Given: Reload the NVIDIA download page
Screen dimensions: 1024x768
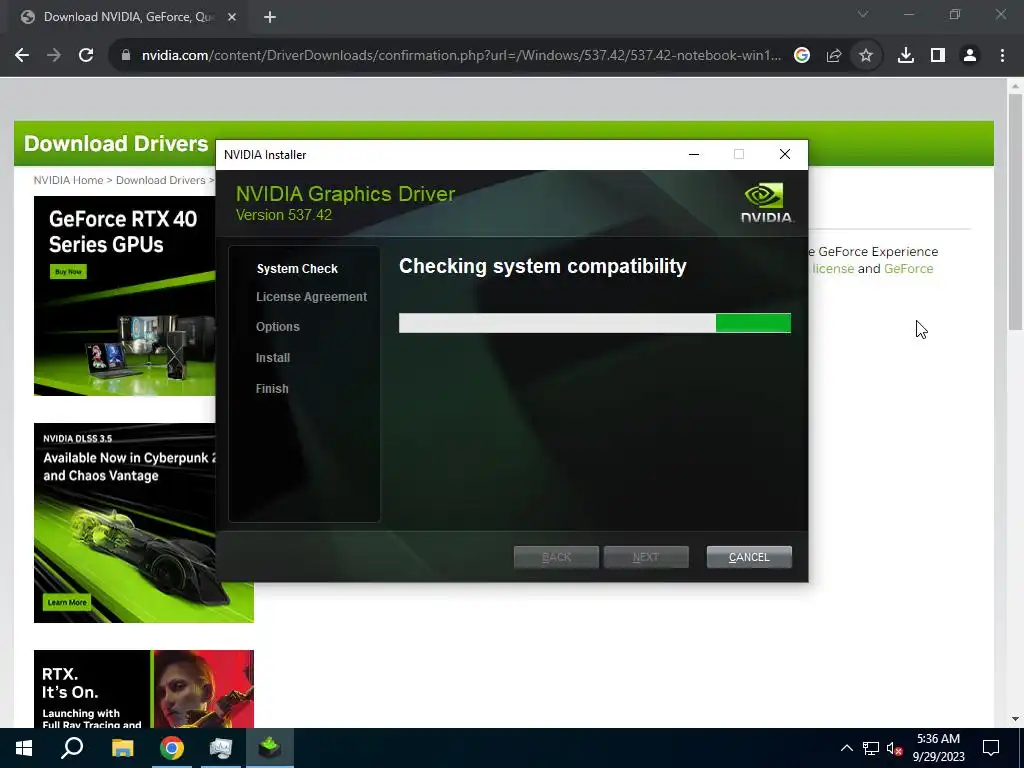Looking at the screenshot, I should pyautogui.click(x=86, y=56).
